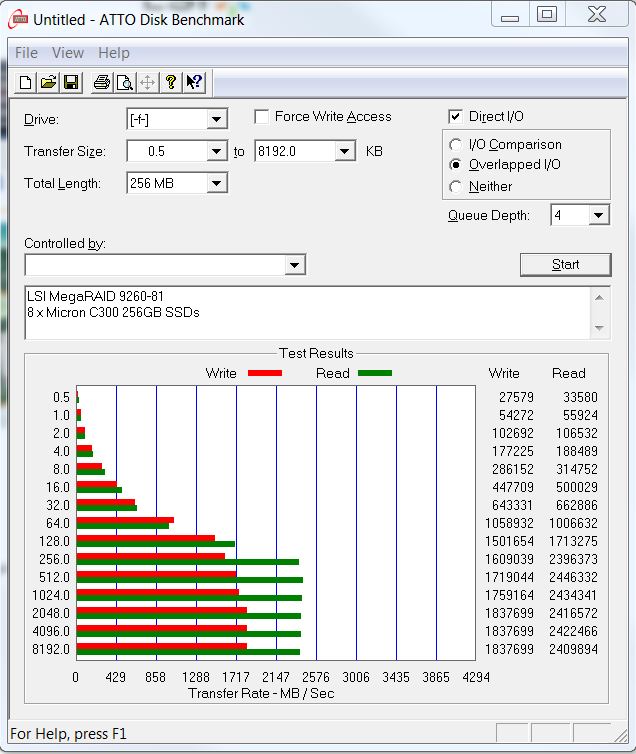Viewport: 636px width, 754px height.
Task: Select the I/O Comparison radio button
Action: [x=456, y=145]
